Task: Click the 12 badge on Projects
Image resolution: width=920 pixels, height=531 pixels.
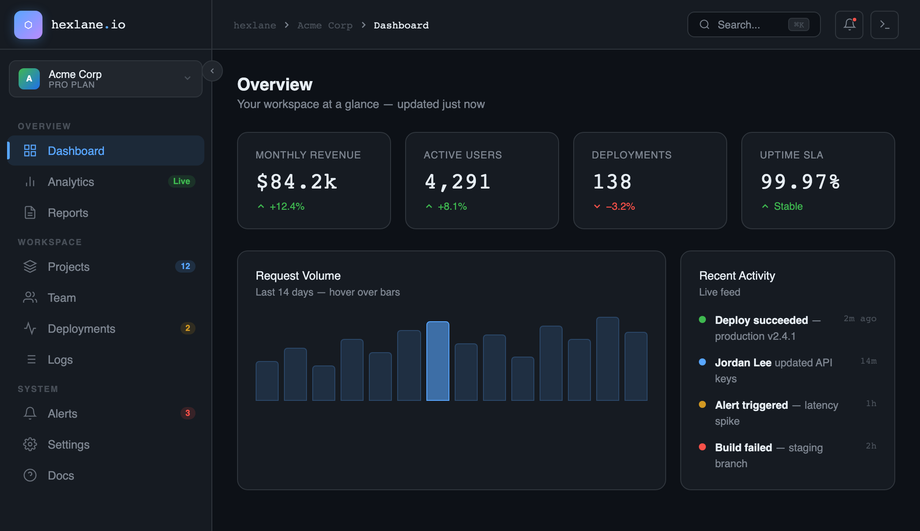Action: tap(185, 266)
